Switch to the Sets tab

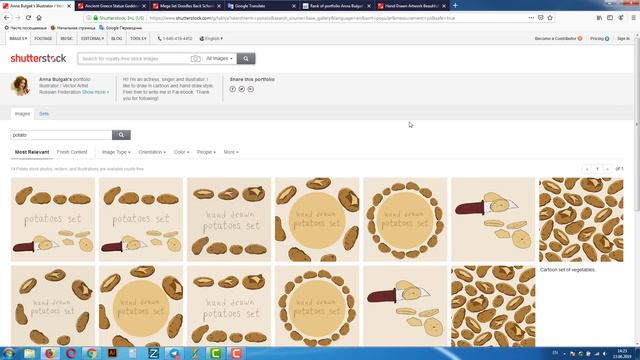coord(44,114)
